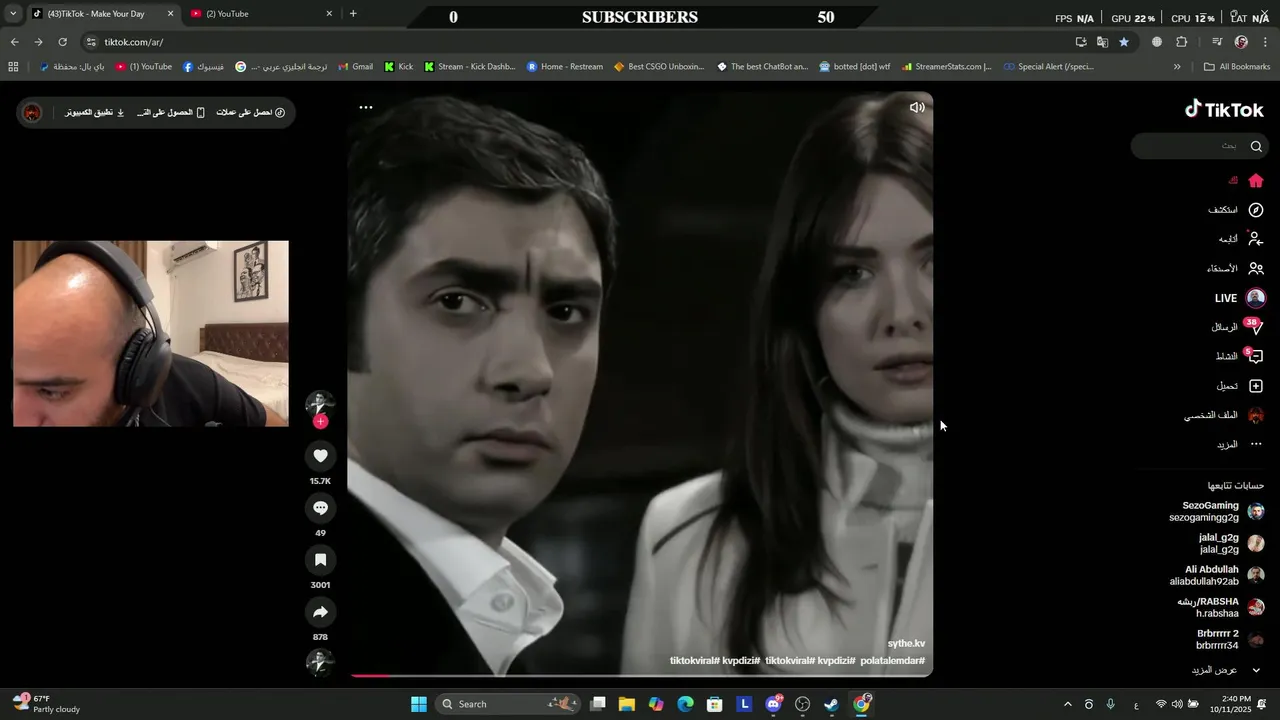This screenshot has width=1280, height=720.
Task: Open Chrome three-dot menu
Action: click(1265, 42)
